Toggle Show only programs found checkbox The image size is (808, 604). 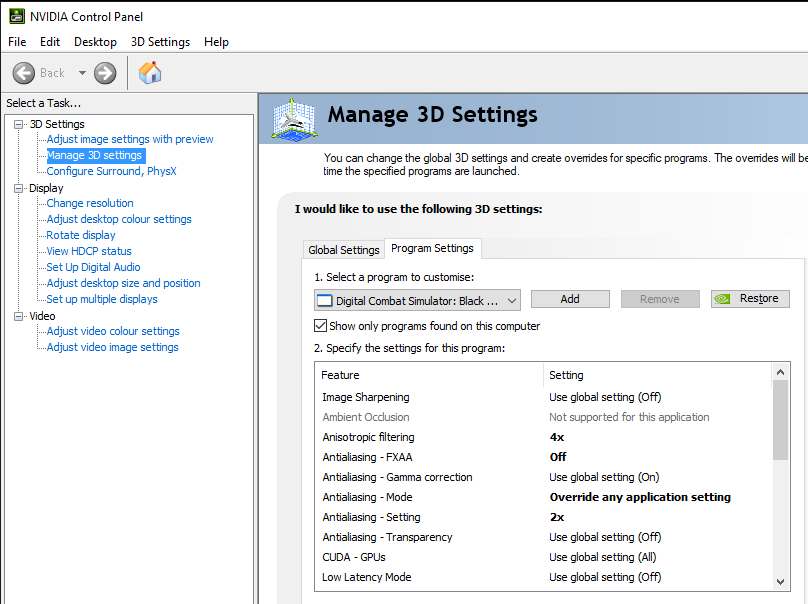321,326
